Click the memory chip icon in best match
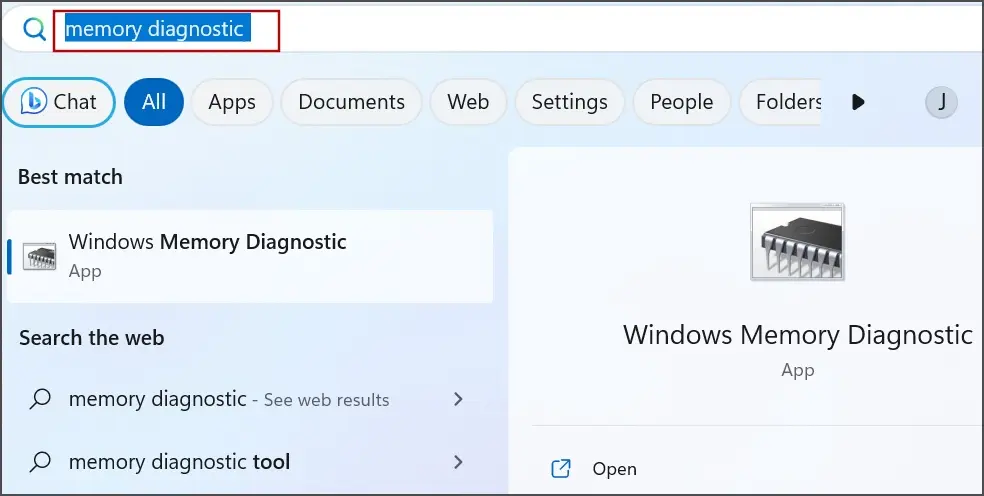This screenshot has height=496, width=984. click(40, 257)
